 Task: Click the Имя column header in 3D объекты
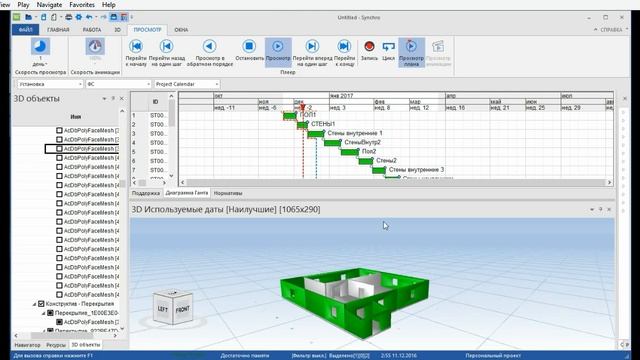[76, 117]
